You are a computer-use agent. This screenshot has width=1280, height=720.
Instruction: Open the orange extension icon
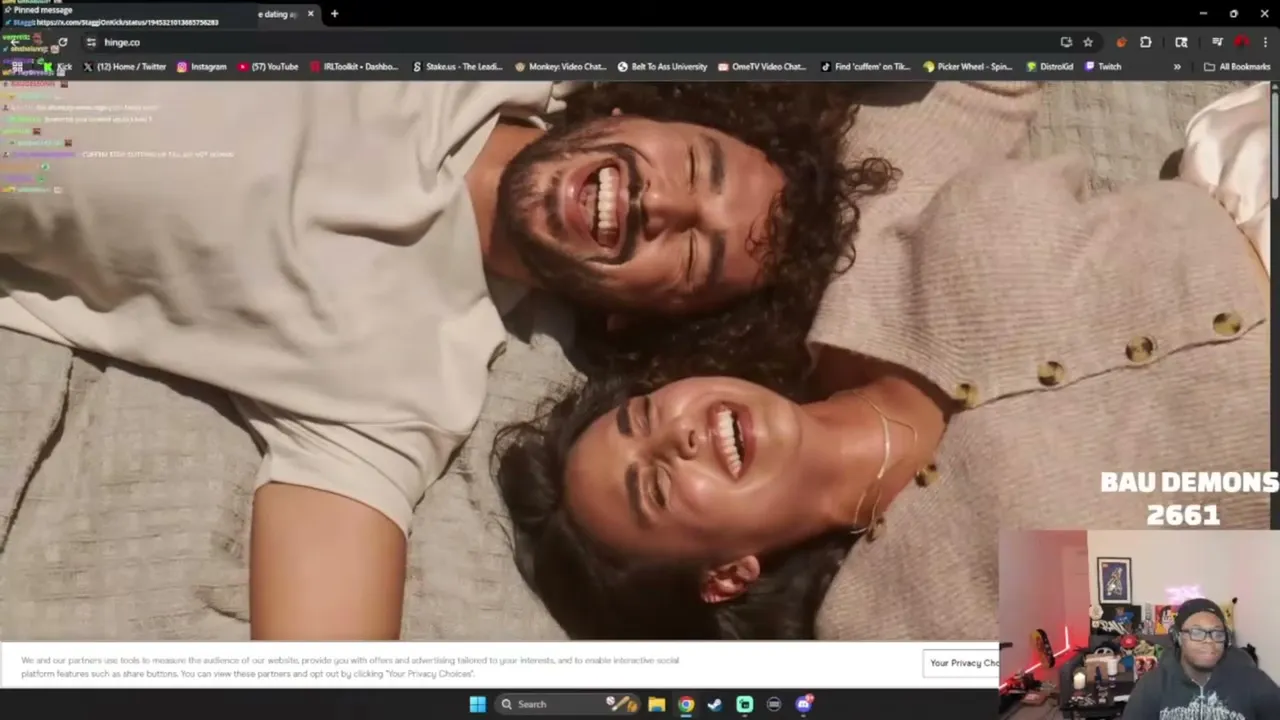pos(1121,42)
